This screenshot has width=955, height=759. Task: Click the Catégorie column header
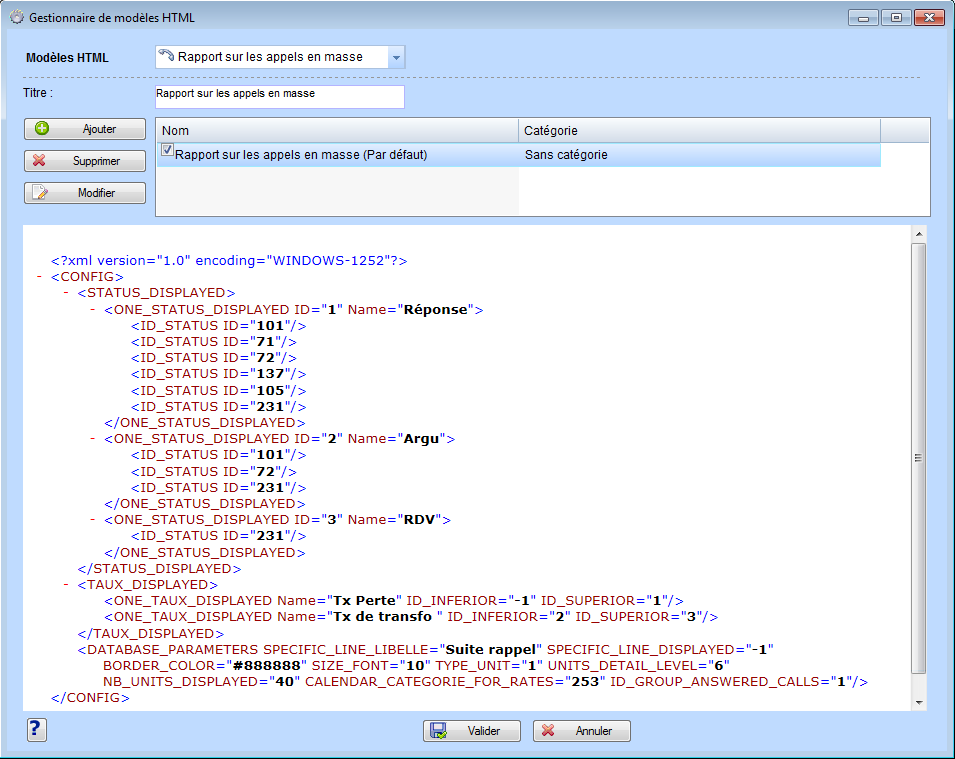tap(699, 130)
